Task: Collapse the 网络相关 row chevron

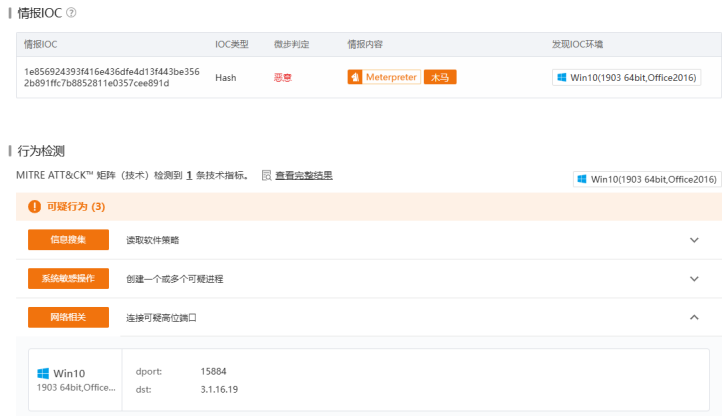Action: (694, 317)
